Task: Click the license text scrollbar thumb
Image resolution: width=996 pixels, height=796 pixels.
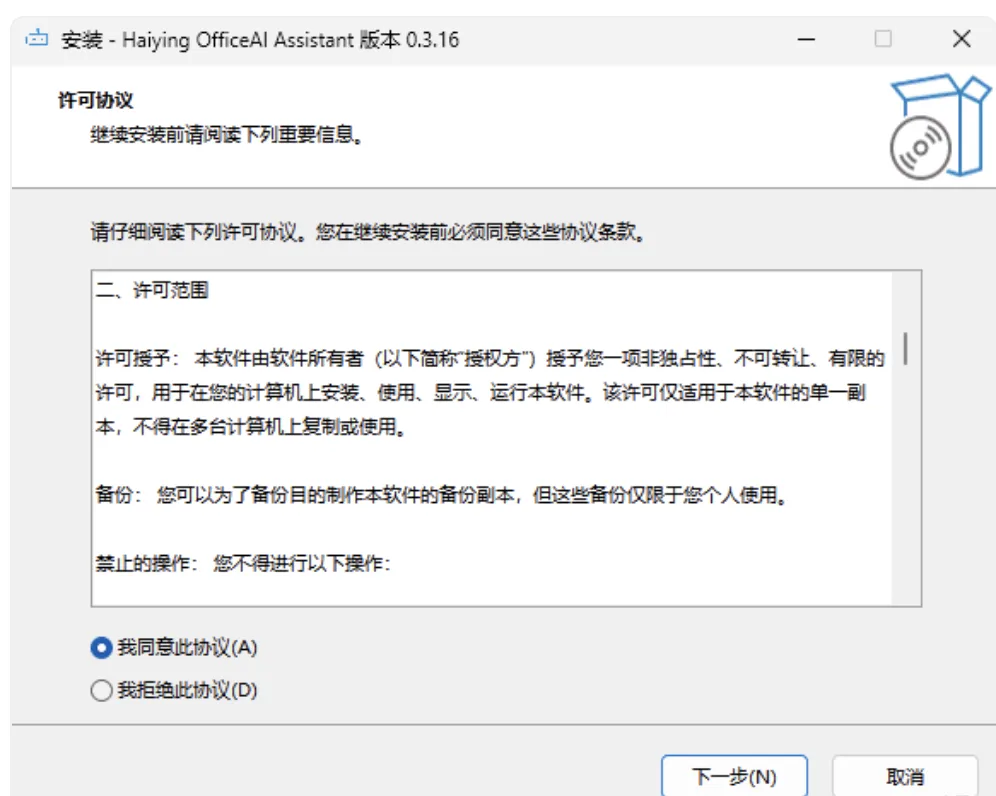Action: coord(905,349)
